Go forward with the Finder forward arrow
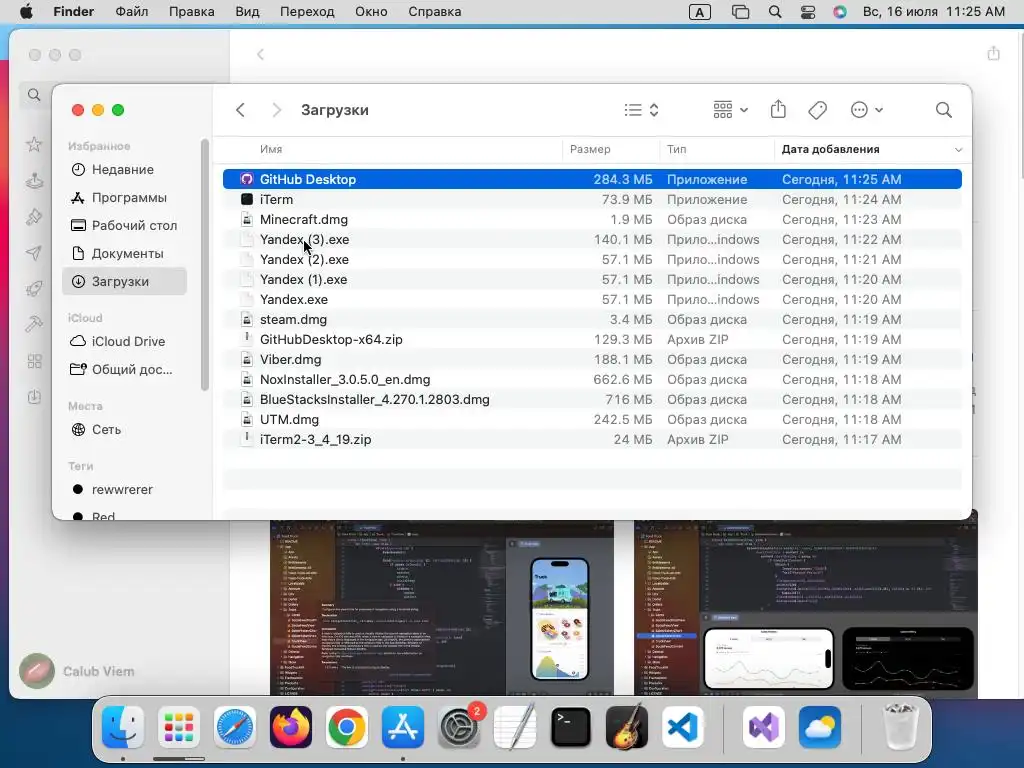Image resolution: width=1024 pixels, height=768 pixels. [276, 110]
